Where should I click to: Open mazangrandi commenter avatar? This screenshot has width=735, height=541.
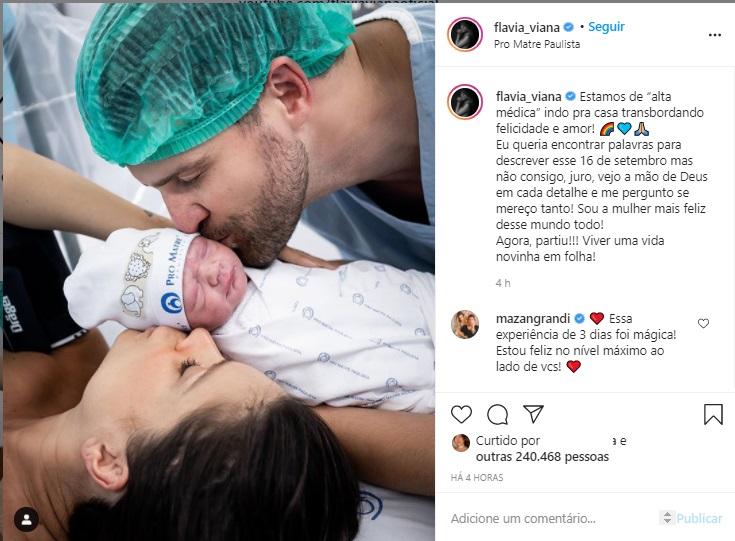(465, 324)
